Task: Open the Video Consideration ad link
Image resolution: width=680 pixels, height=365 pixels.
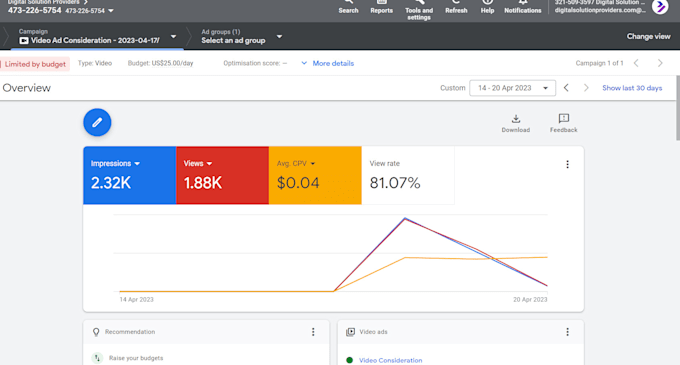Action: 390,360
